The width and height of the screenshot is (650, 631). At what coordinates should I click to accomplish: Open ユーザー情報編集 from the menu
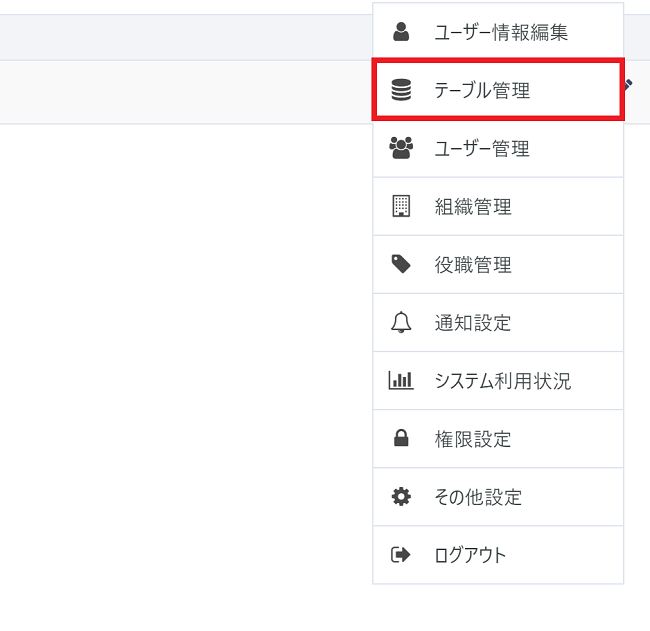click(x=501, y=32)
